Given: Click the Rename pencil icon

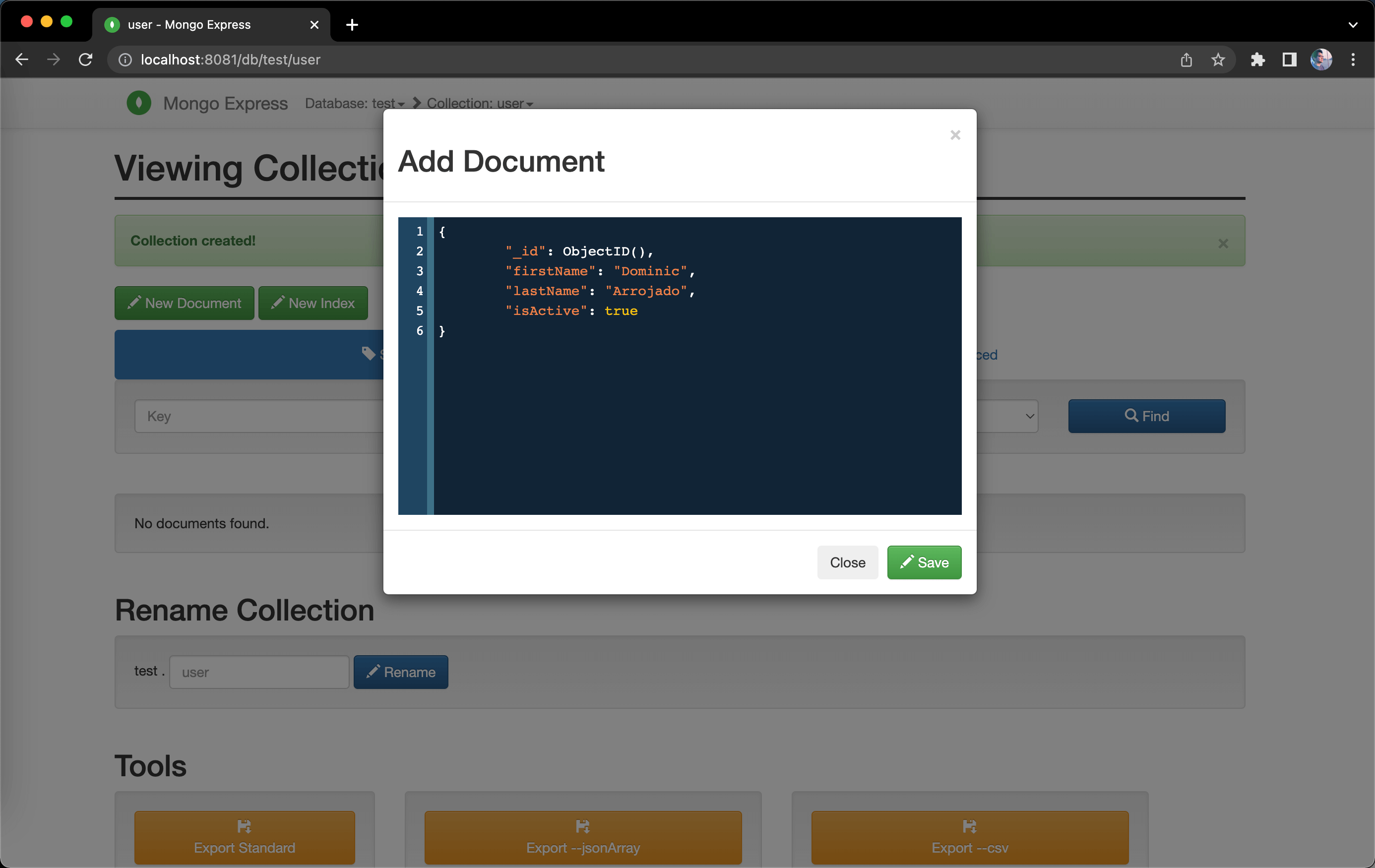Looking at the screenshot, I should (372, 671).
